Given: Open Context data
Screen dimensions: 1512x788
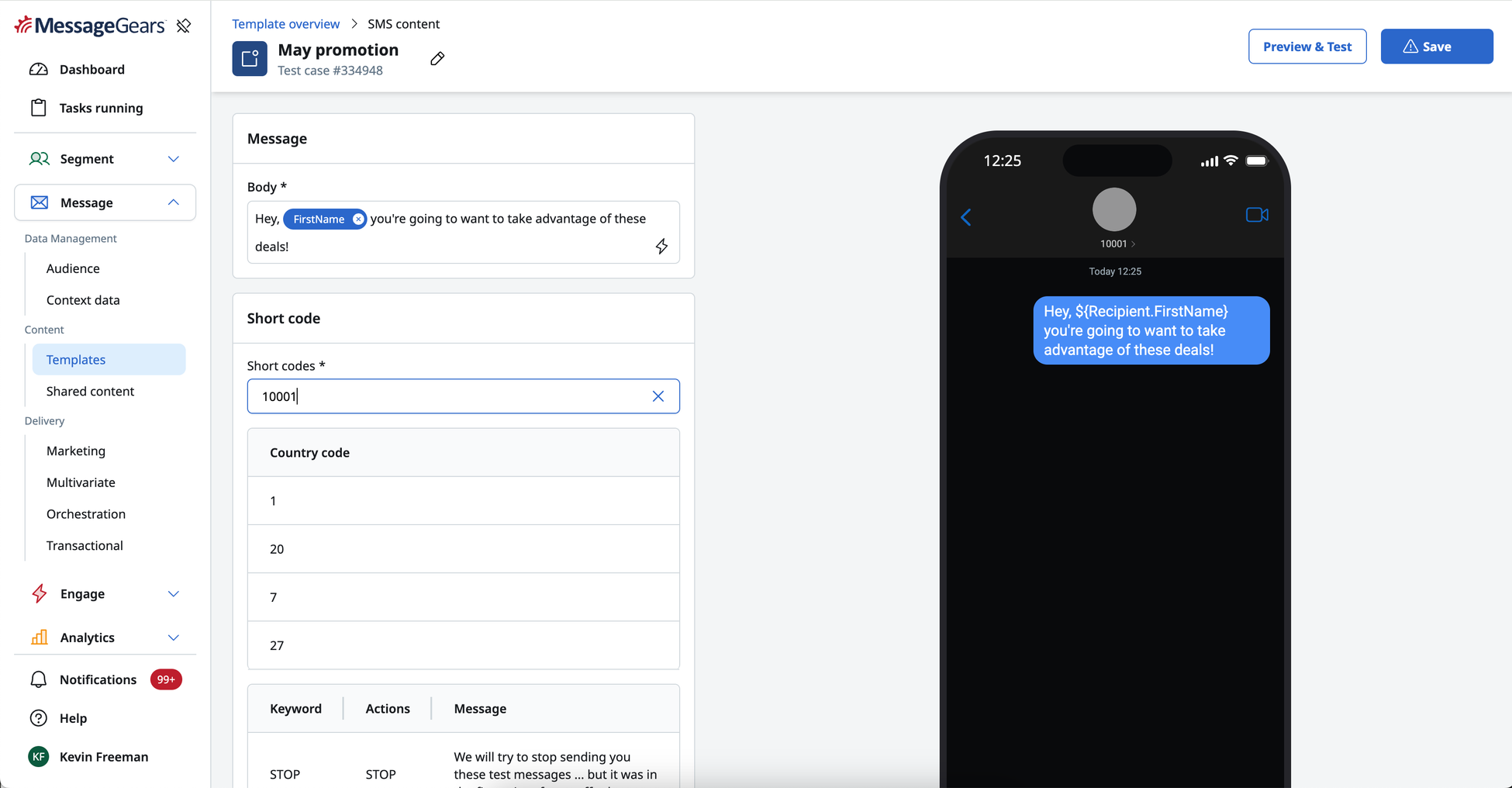Looking at the screenshot, I should 83,300.
